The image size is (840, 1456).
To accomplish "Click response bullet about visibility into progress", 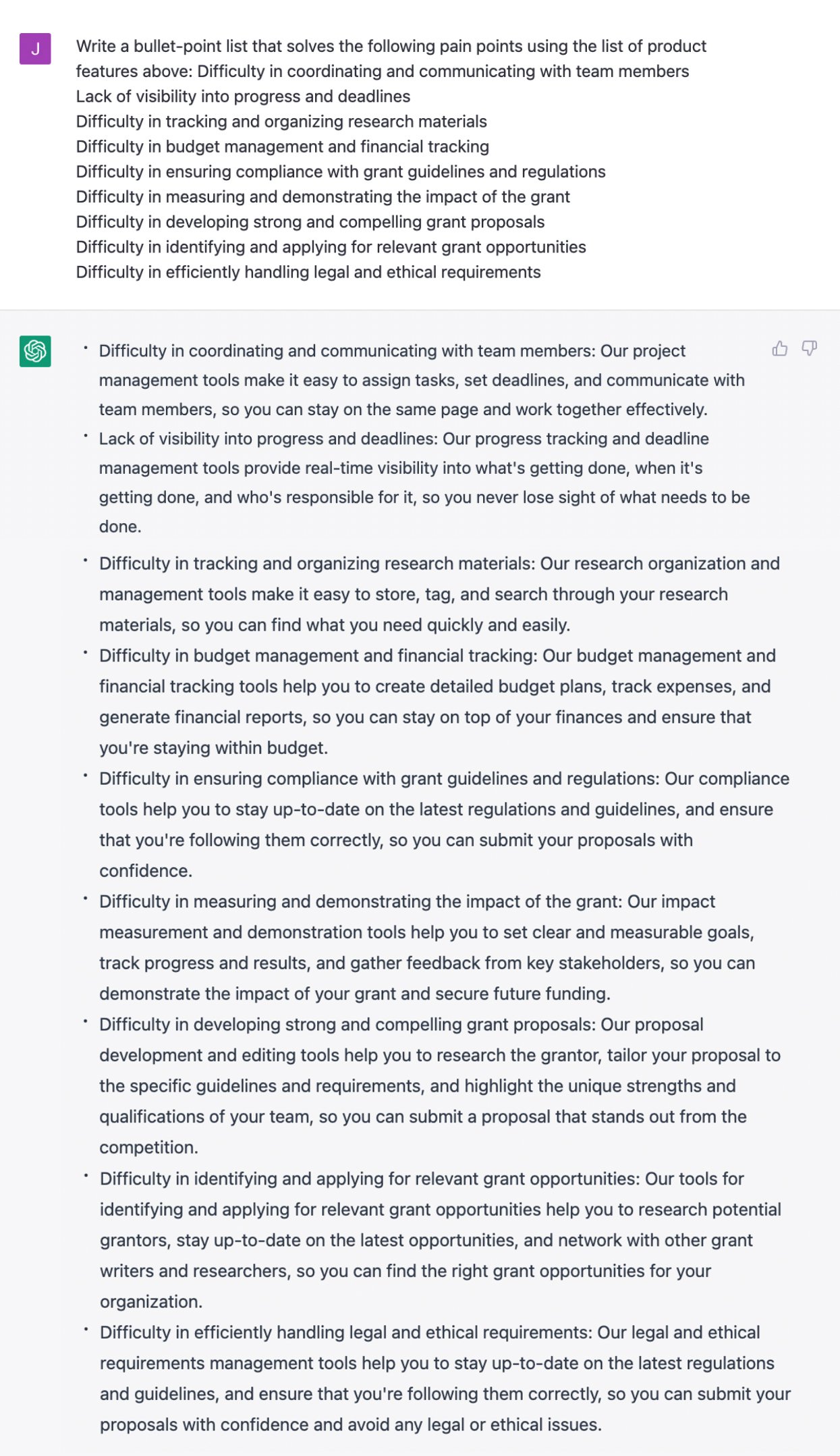I will [x=424, y=483].
